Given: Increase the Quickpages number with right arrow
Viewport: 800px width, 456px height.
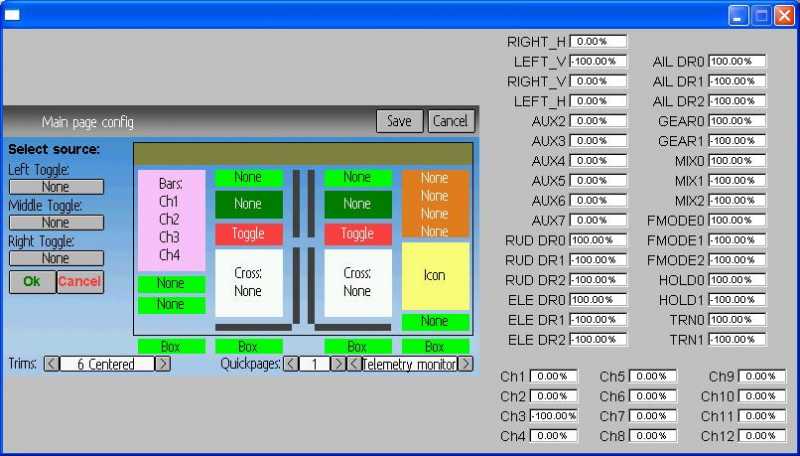Looking at the screenshot, I should pos(338,364).
